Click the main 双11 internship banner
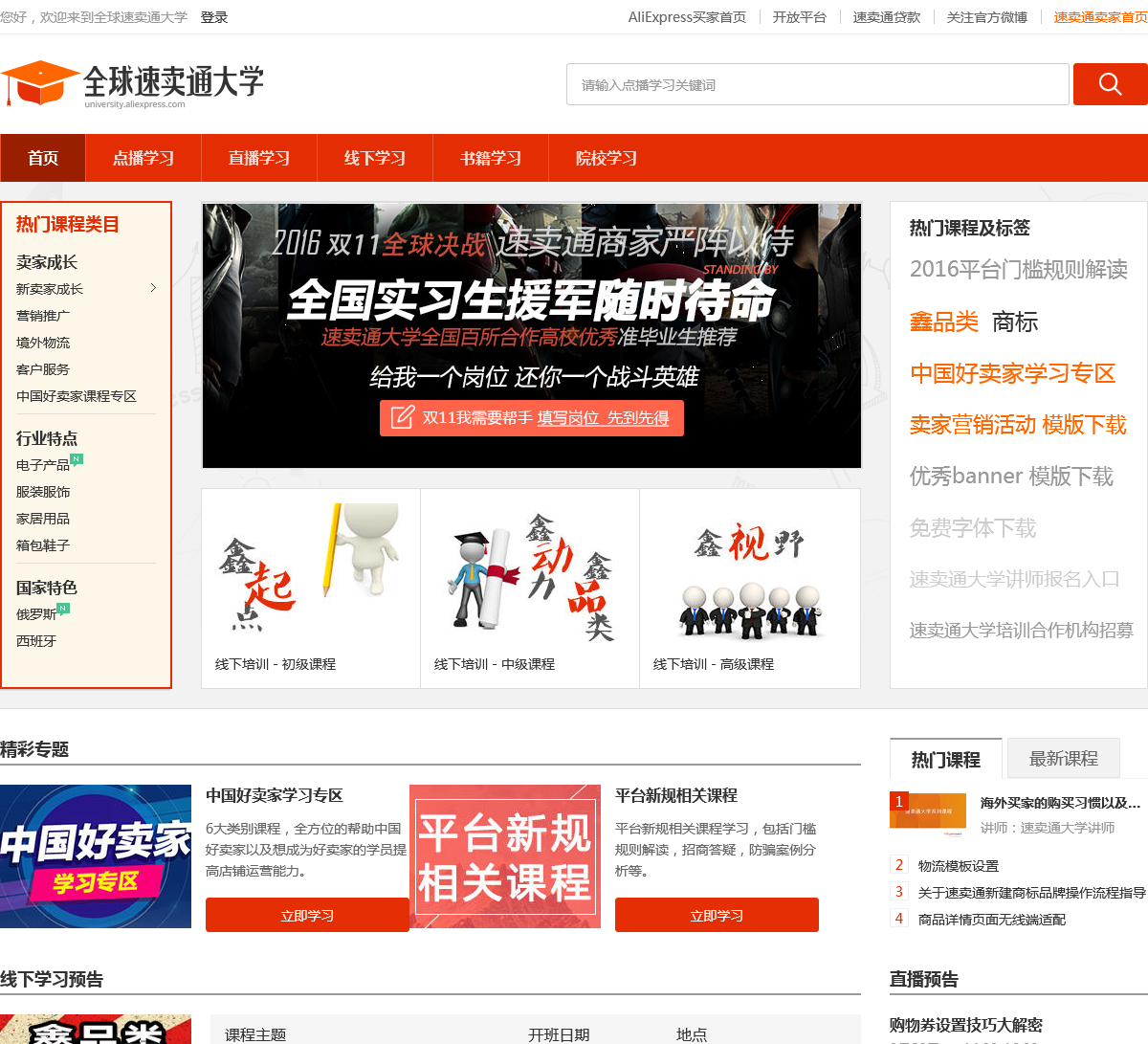The height and width of the screenshot is (1044, 1148). [x=532, y=335]
